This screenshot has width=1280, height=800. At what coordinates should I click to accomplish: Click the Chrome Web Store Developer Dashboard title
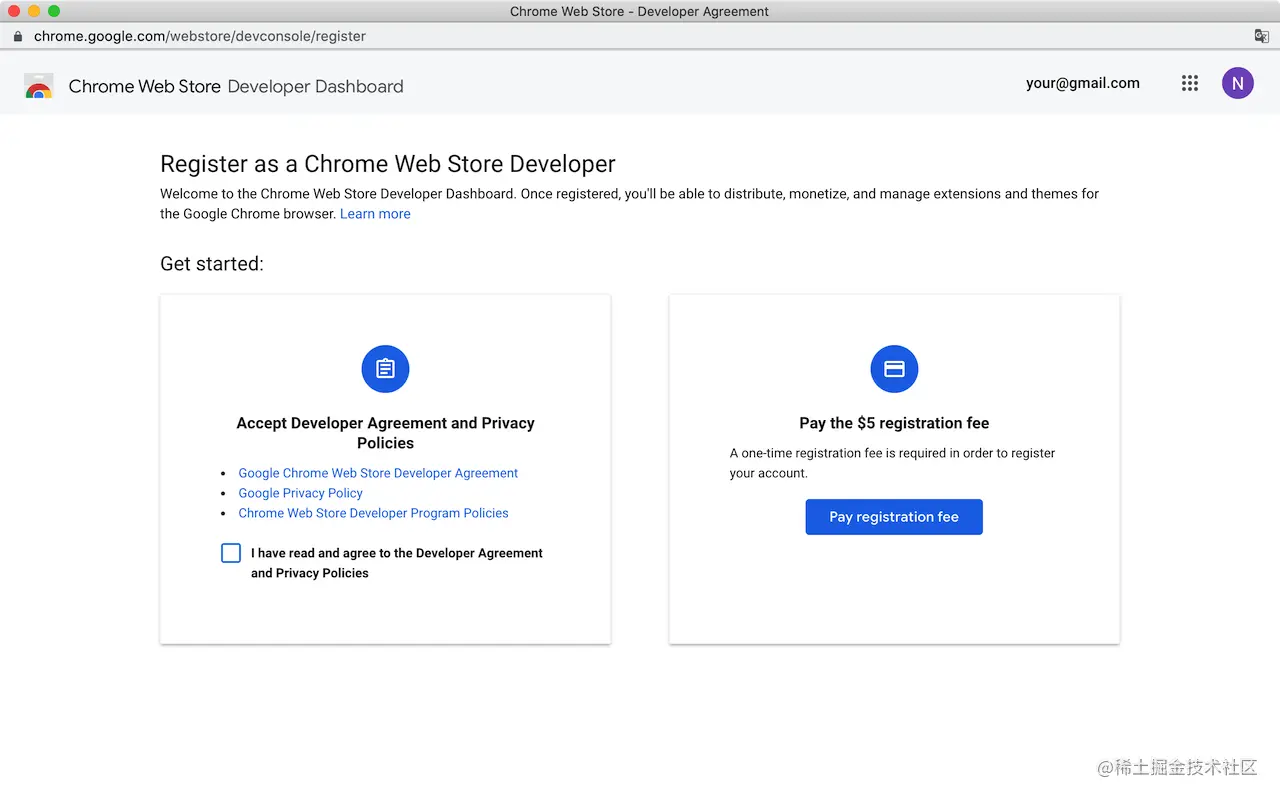[236, 87]
